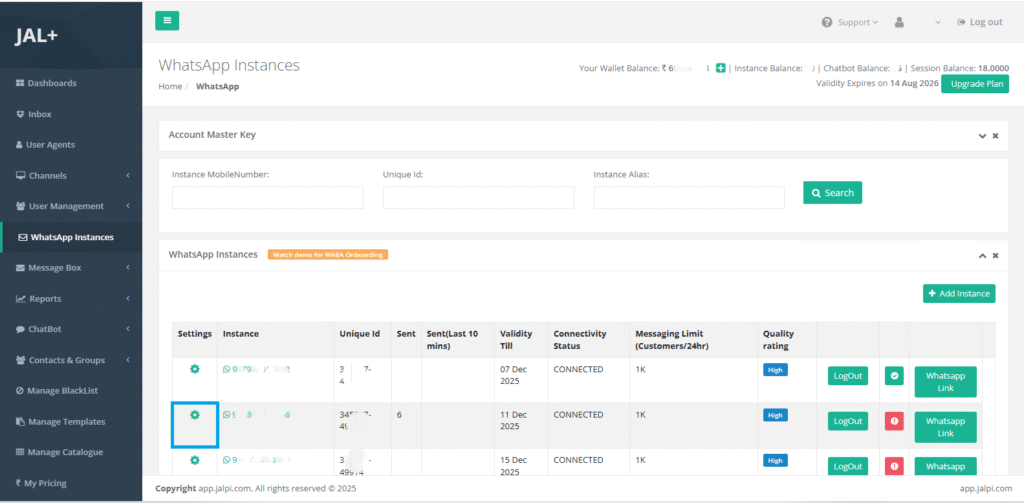Viewport: 1024px width, 503px height.
Task: Open settings gear for third instance row
Action: click(195, 460)
